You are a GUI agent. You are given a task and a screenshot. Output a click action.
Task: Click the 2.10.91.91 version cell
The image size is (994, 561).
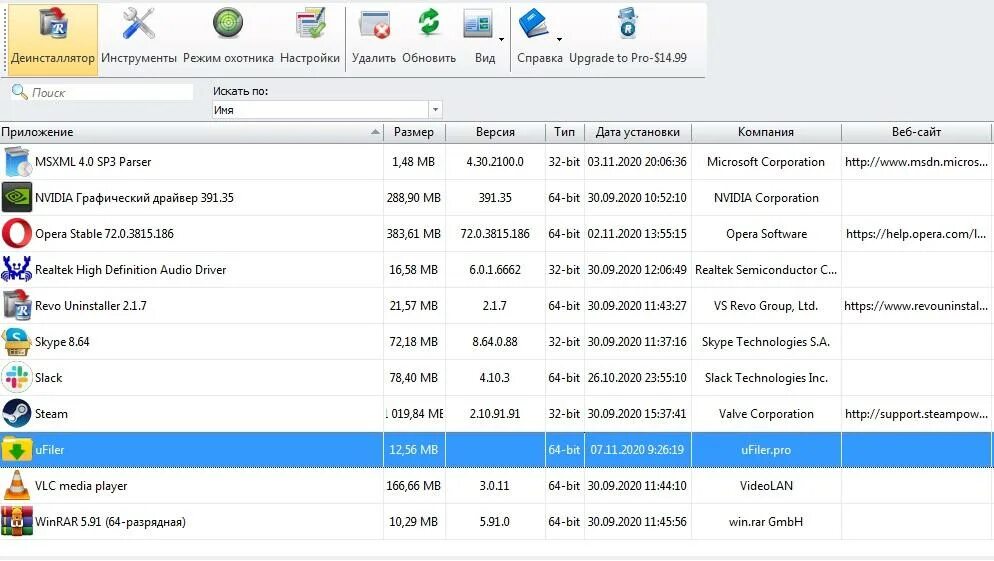pos(495,414)
